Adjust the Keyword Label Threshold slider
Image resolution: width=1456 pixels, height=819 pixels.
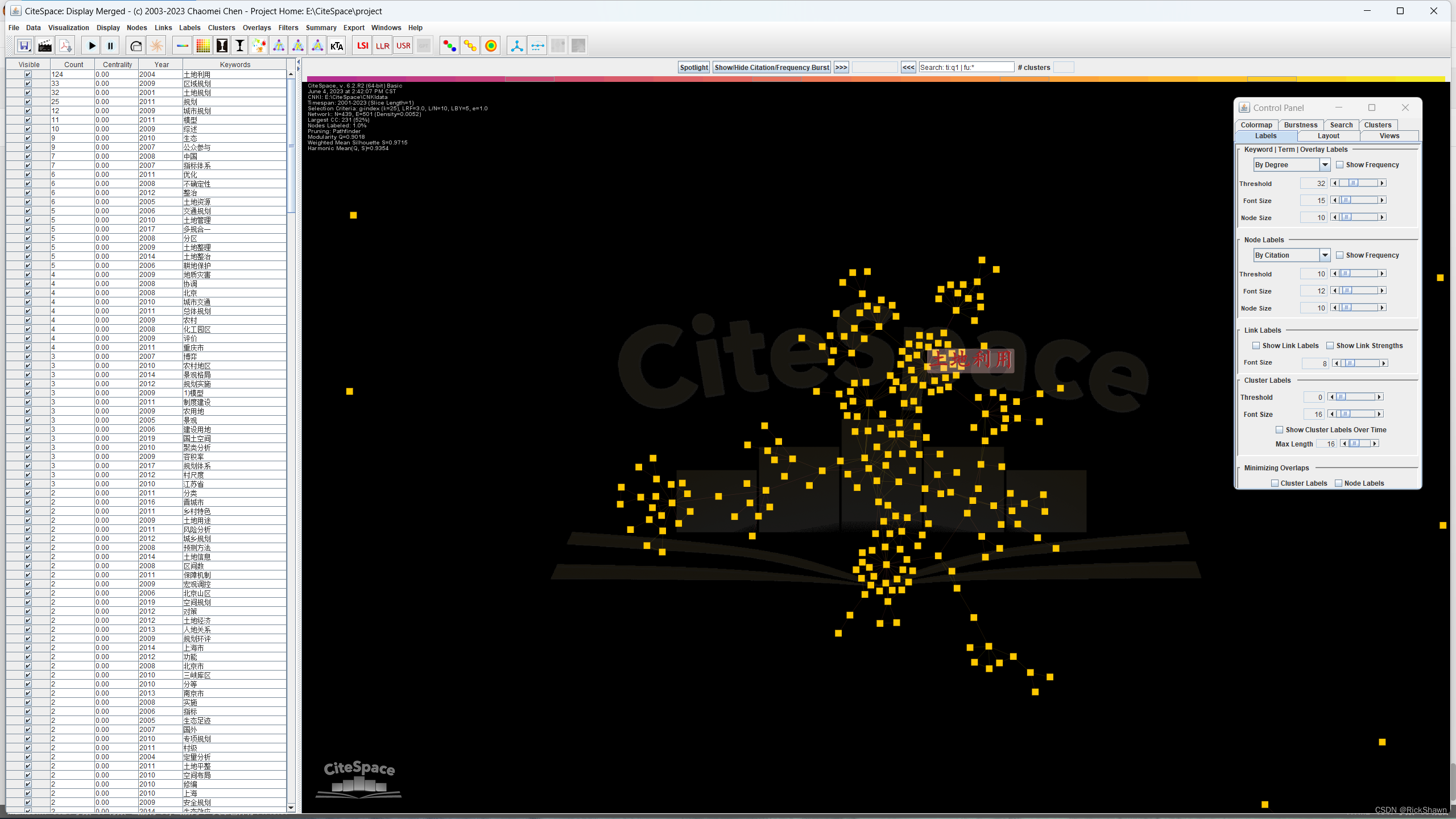(1353, 183)
